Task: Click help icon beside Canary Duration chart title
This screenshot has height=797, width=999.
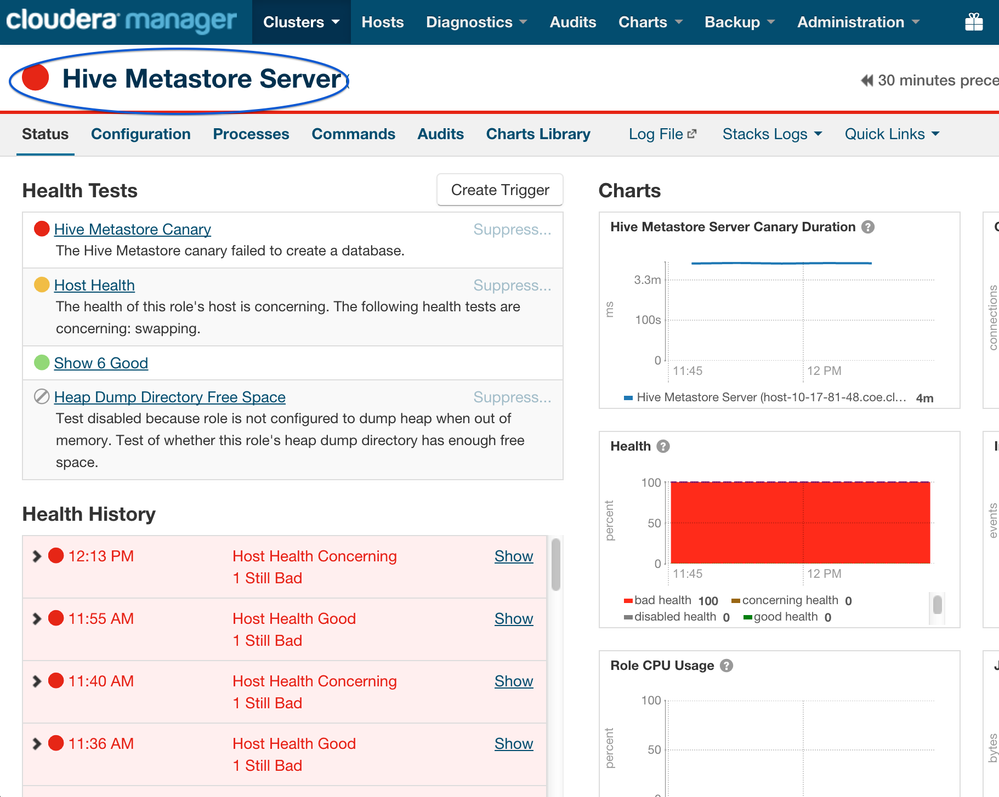Action: pos(868,227)
